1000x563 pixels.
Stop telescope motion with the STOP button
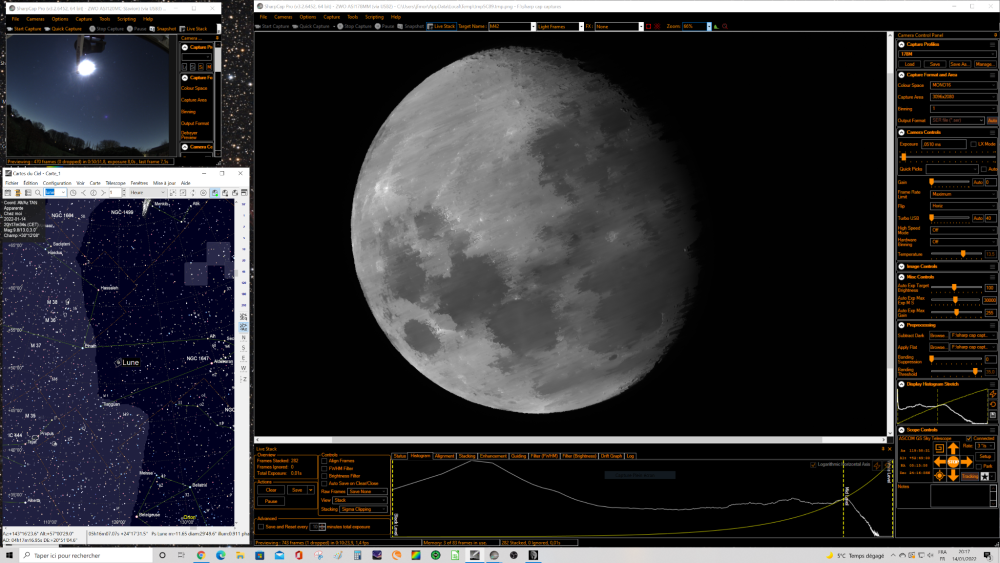(x=953, y=462)
